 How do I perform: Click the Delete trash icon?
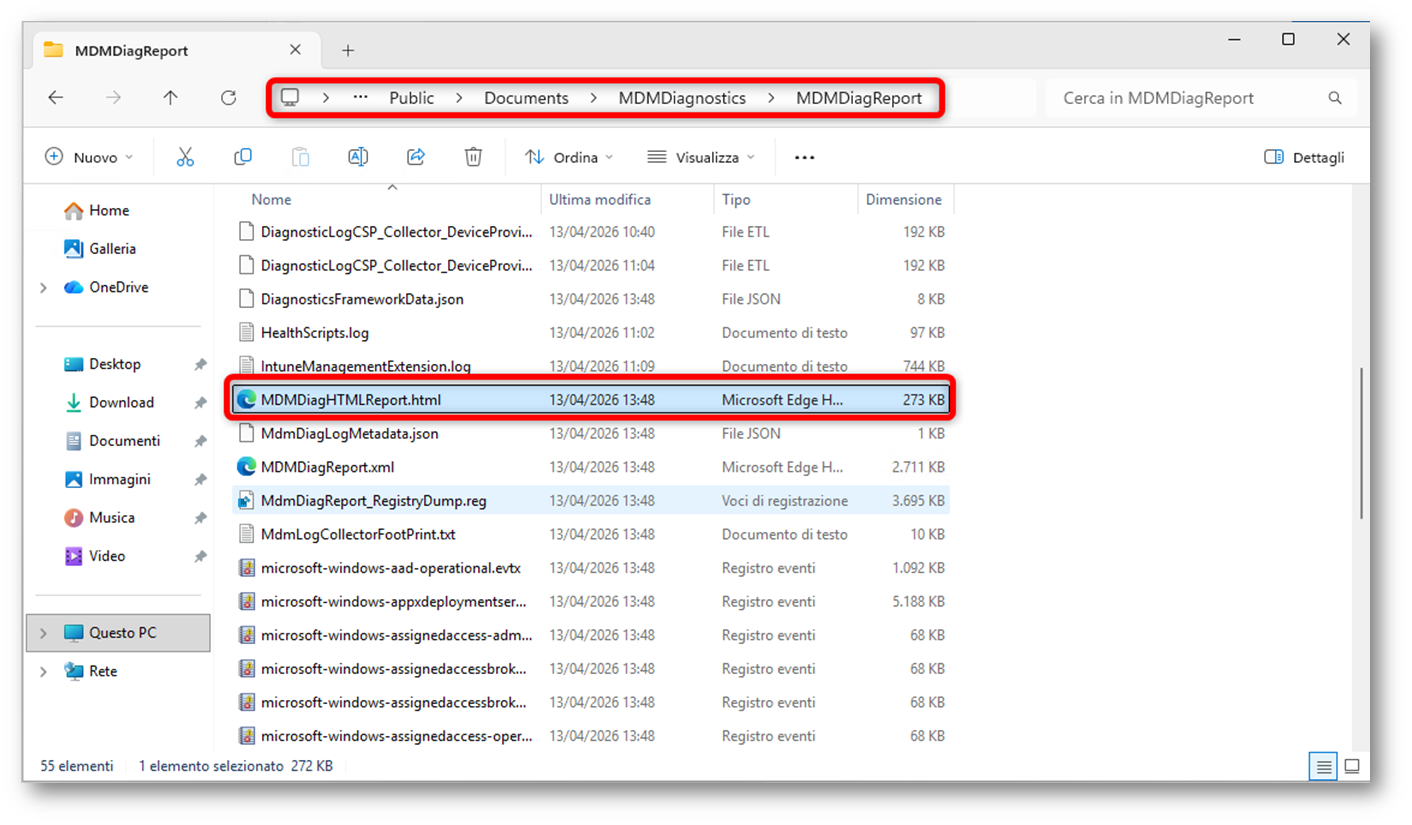[473, 157]
